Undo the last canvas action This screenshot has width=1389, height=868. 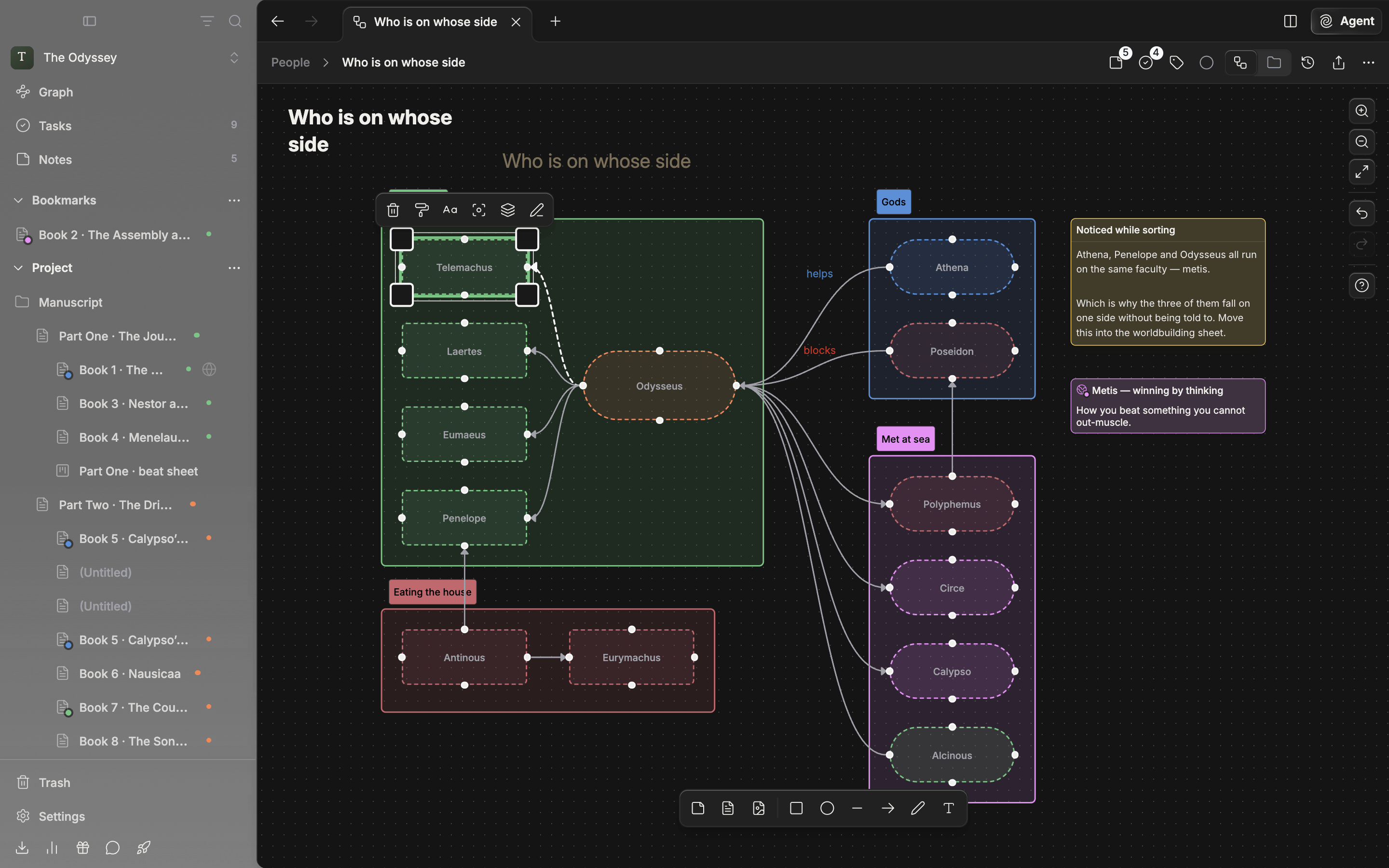[1362, 214]
